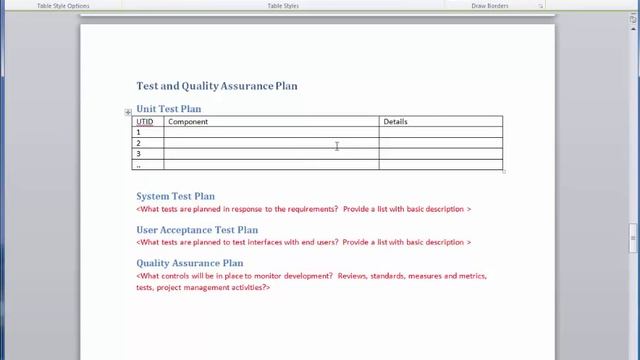Click the vertical scrollbar up arrow
Screen dimensions: 640x360
[633, 29]
